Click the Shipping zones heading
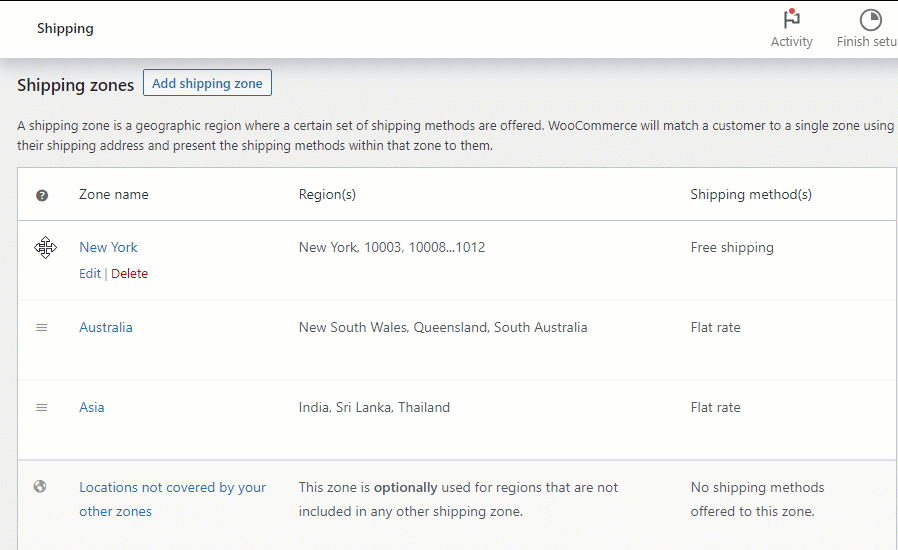The image size is (898, 550). point(75,85)
